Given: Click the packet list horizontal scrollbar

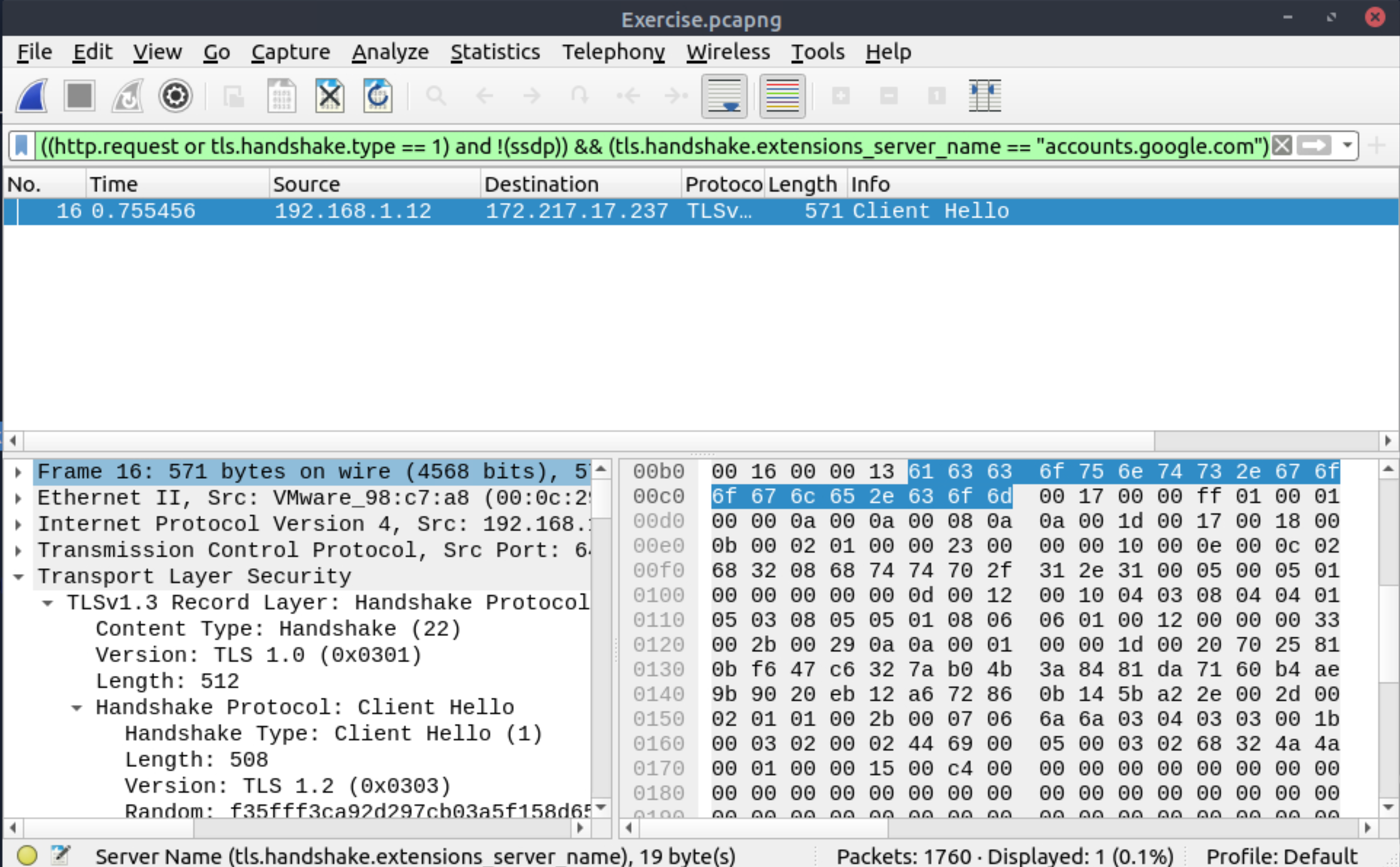Looking at the screenshot, I should [x=700, y=441].
